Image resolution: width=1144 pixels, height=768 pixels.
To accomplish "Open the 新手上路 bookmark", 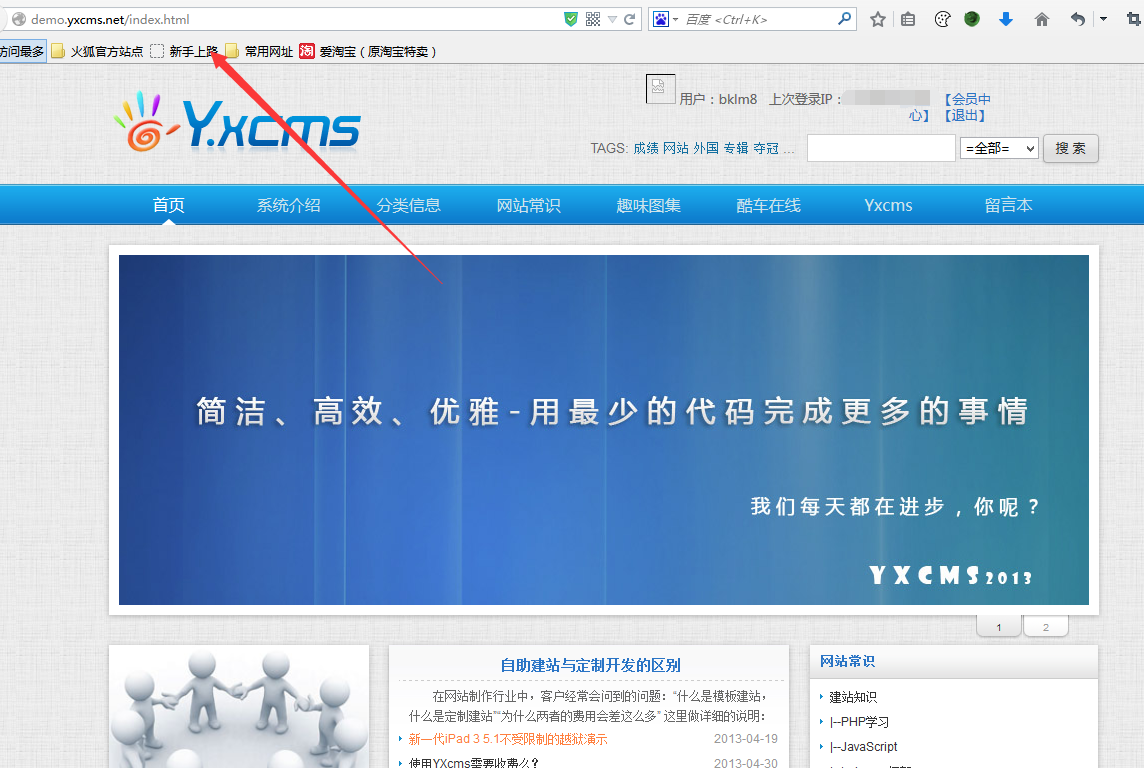I will coord(185,51).
